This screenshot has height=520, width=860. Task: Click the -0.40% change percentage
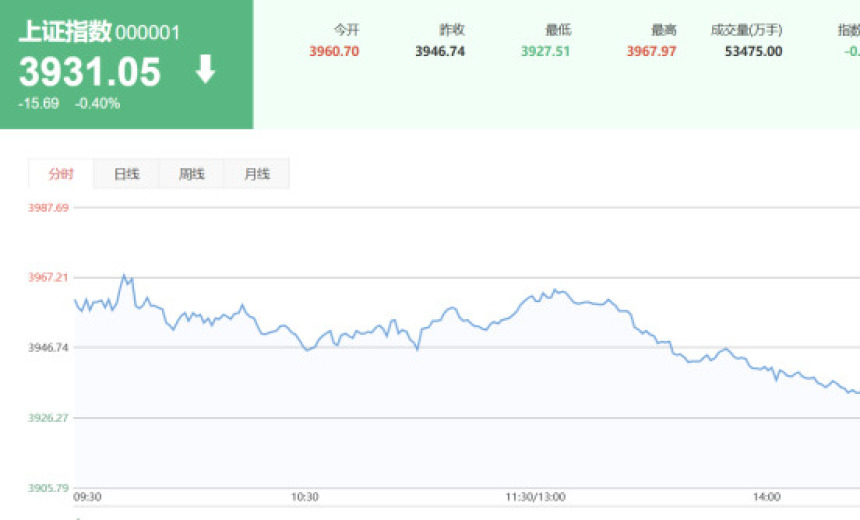pos(97,103)
